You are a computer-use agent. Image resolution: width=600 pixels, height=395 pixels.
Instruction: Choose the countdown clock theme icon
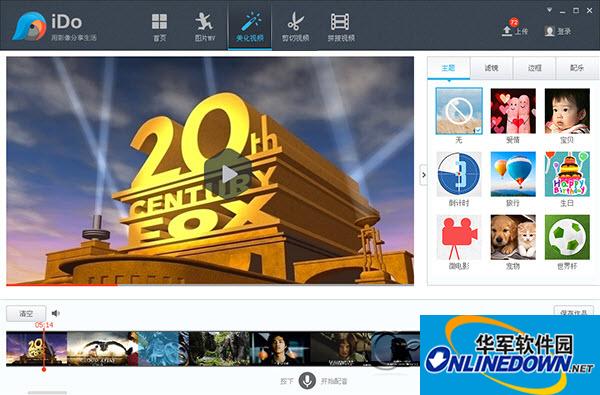click(x=459, y=174)
